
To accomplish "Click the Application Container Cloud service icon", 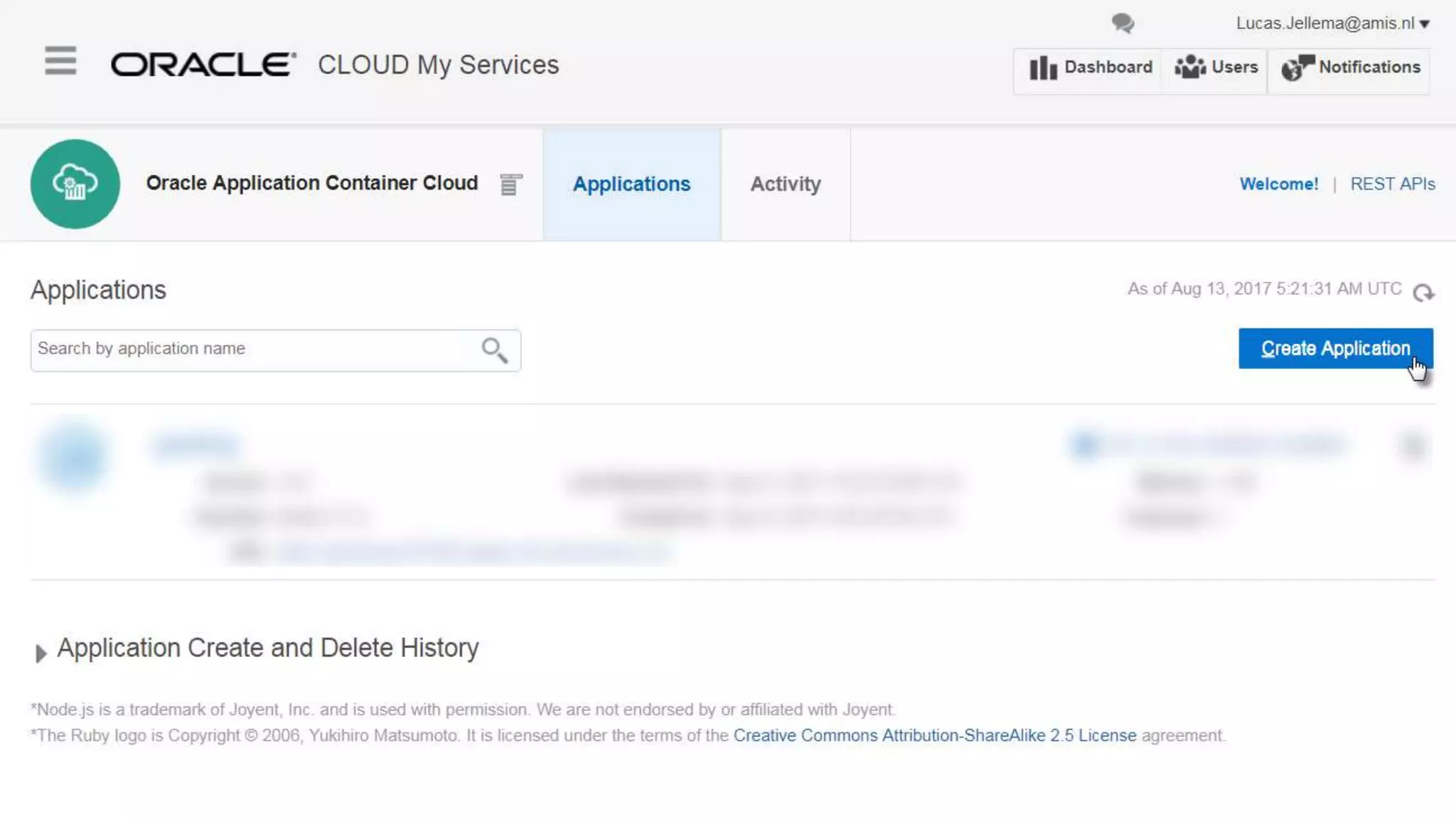I will tap(75, 184).
